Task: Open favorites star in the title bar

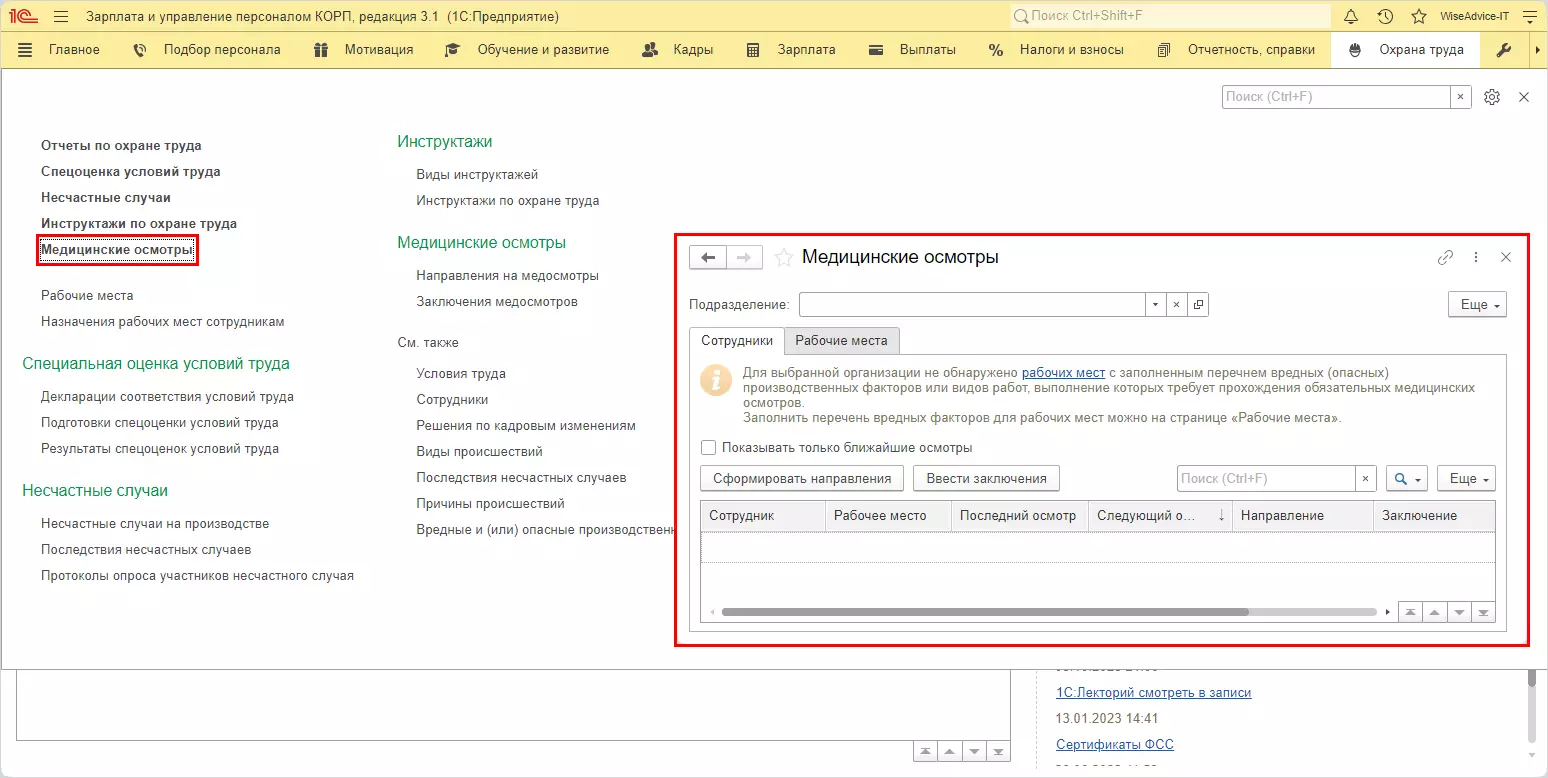Action: [1418, 16]
